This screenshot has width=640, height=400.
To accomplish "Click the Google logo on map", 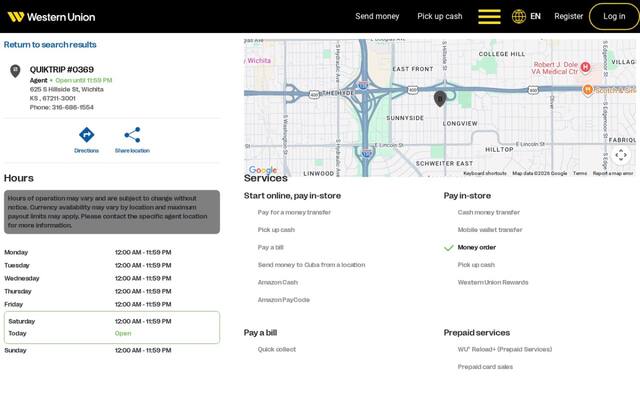I will click(263, 170).
